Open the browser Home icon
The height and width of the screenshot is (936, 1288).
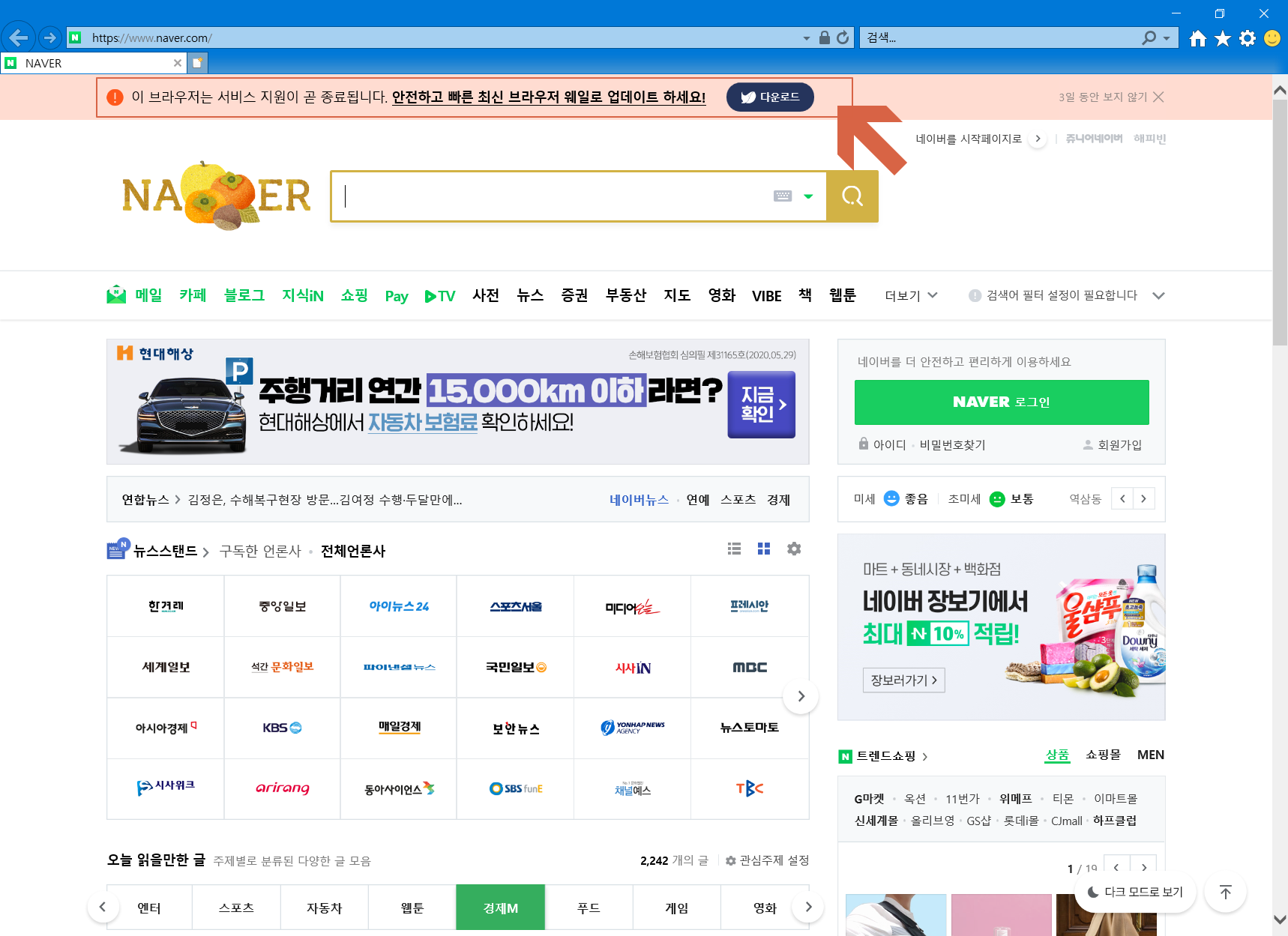tap(1198, 38)
